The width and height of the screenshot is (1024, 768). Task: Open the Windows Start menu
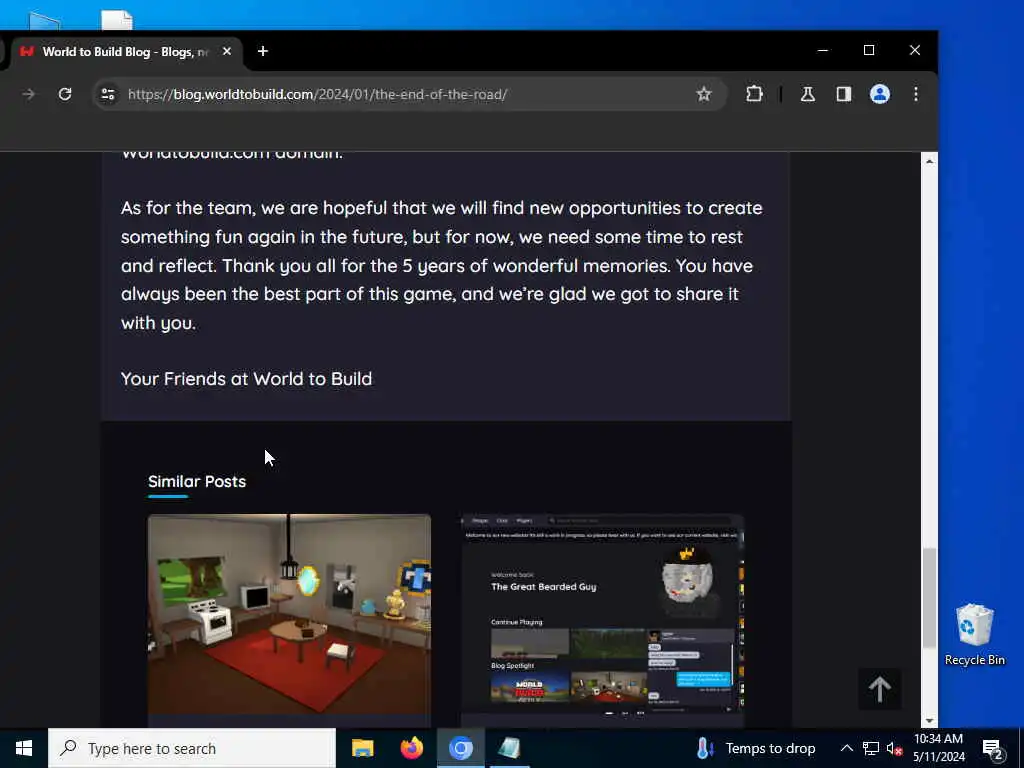[x=24, y=748]
